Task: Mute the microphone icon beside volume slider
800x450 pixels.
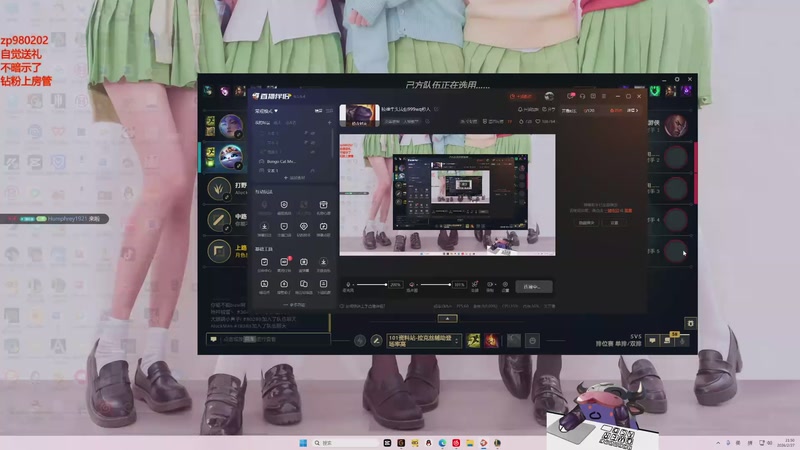Action: (x=348, y=284)
